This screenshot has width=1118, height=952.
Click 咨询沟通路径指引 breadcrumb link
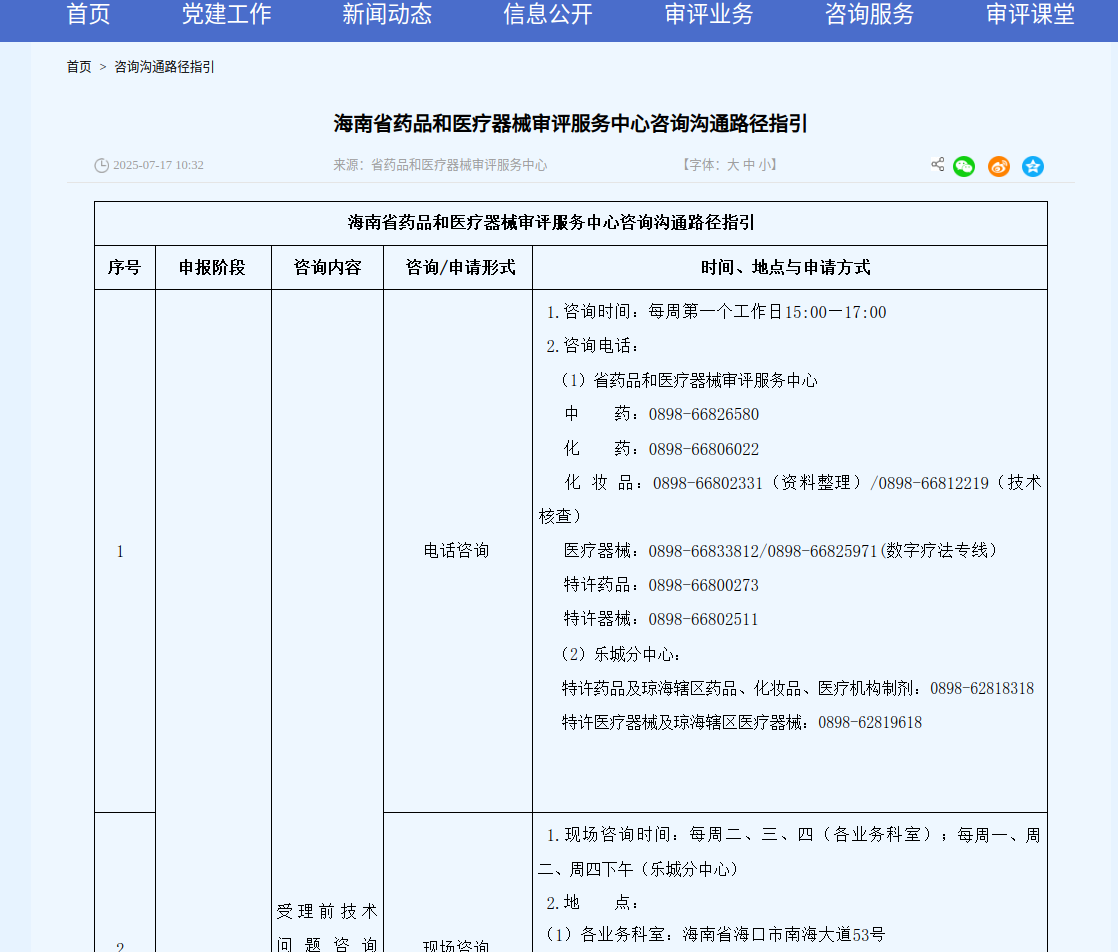(164, 67)
